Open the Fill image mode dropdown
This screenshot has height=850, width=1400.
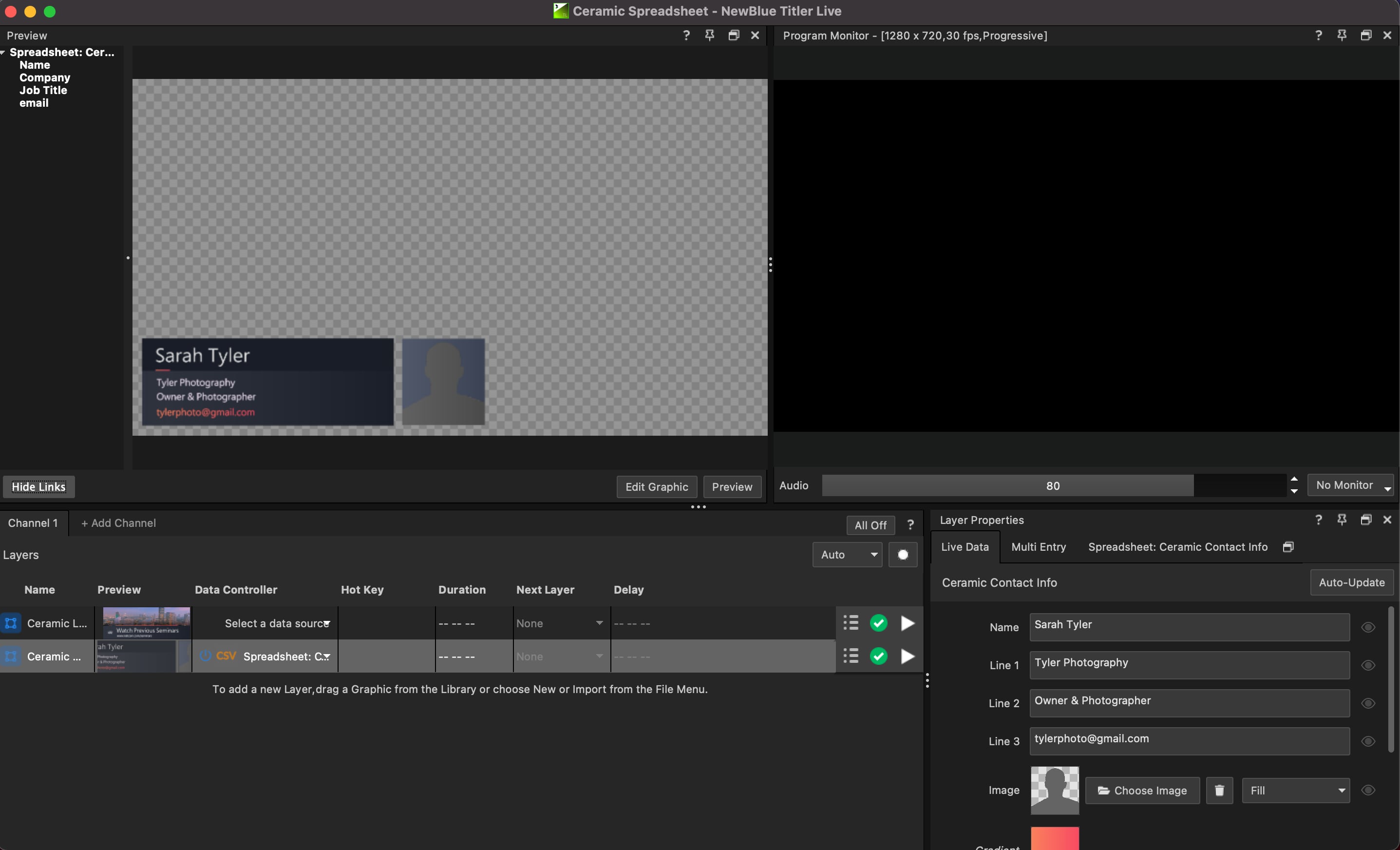(1295, 791)
